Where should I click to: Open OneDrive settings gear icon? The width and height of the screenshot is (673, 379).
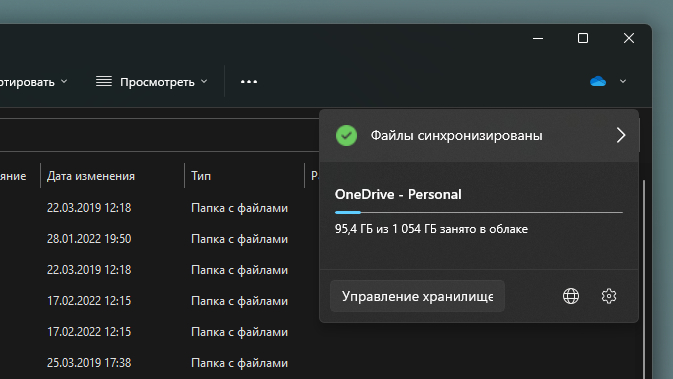click(609, 296)
